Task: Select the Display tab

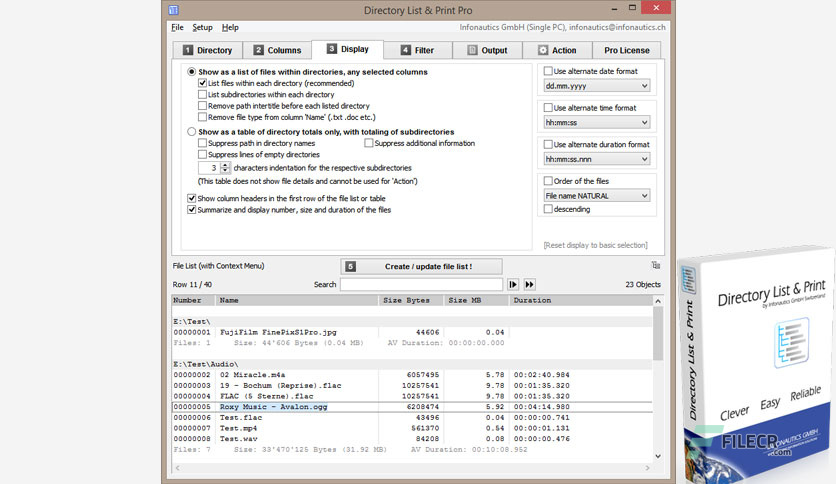Action: tap(348, 49)
